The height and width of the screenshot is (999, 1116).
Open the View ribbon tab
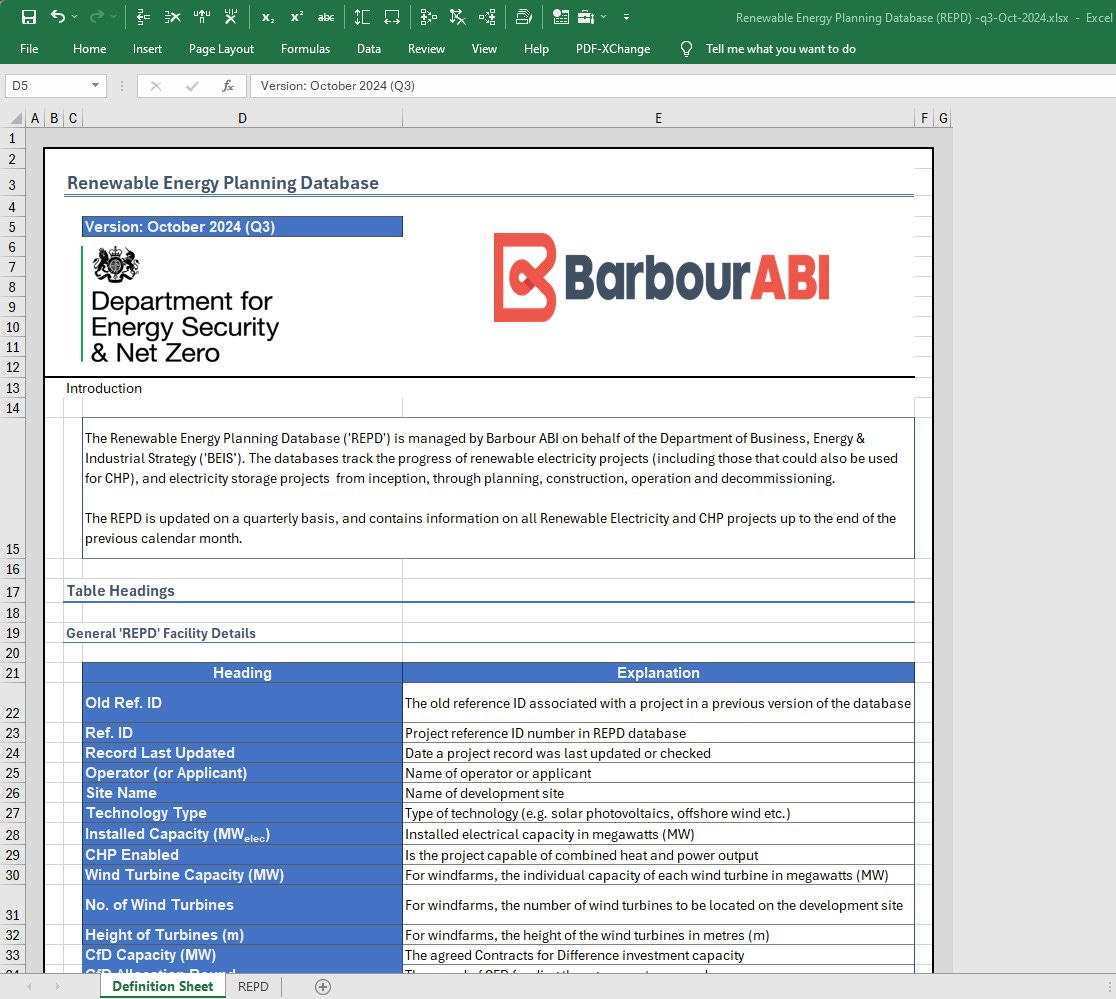pos(484,49)
